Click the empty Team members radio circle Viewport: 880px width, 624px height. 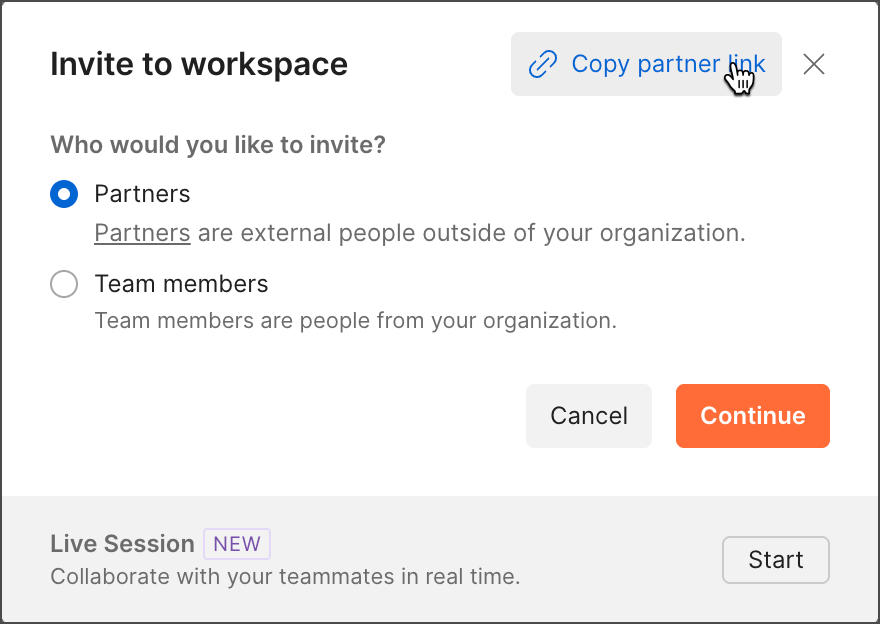64,284
